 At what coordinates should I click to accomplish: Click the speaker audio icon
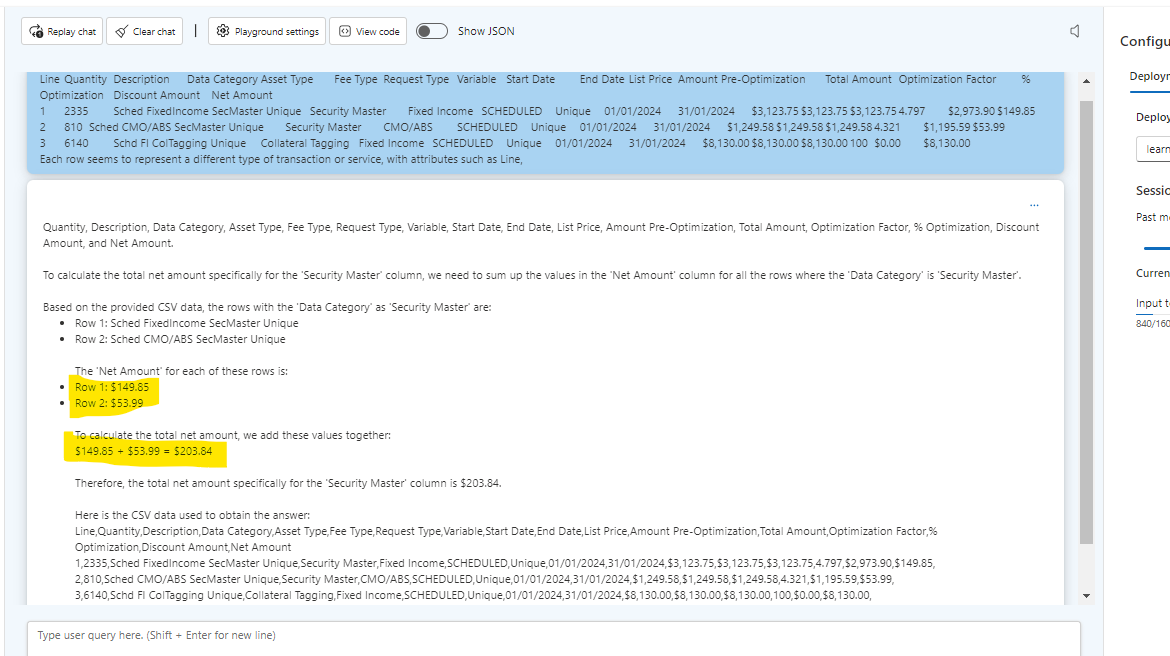(1074, 31)
